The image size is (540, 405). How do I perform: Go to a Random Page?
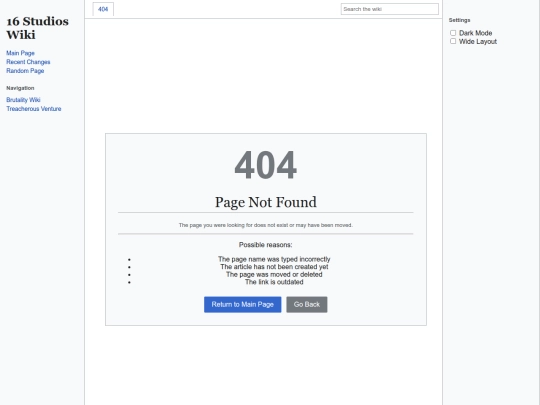25,71
